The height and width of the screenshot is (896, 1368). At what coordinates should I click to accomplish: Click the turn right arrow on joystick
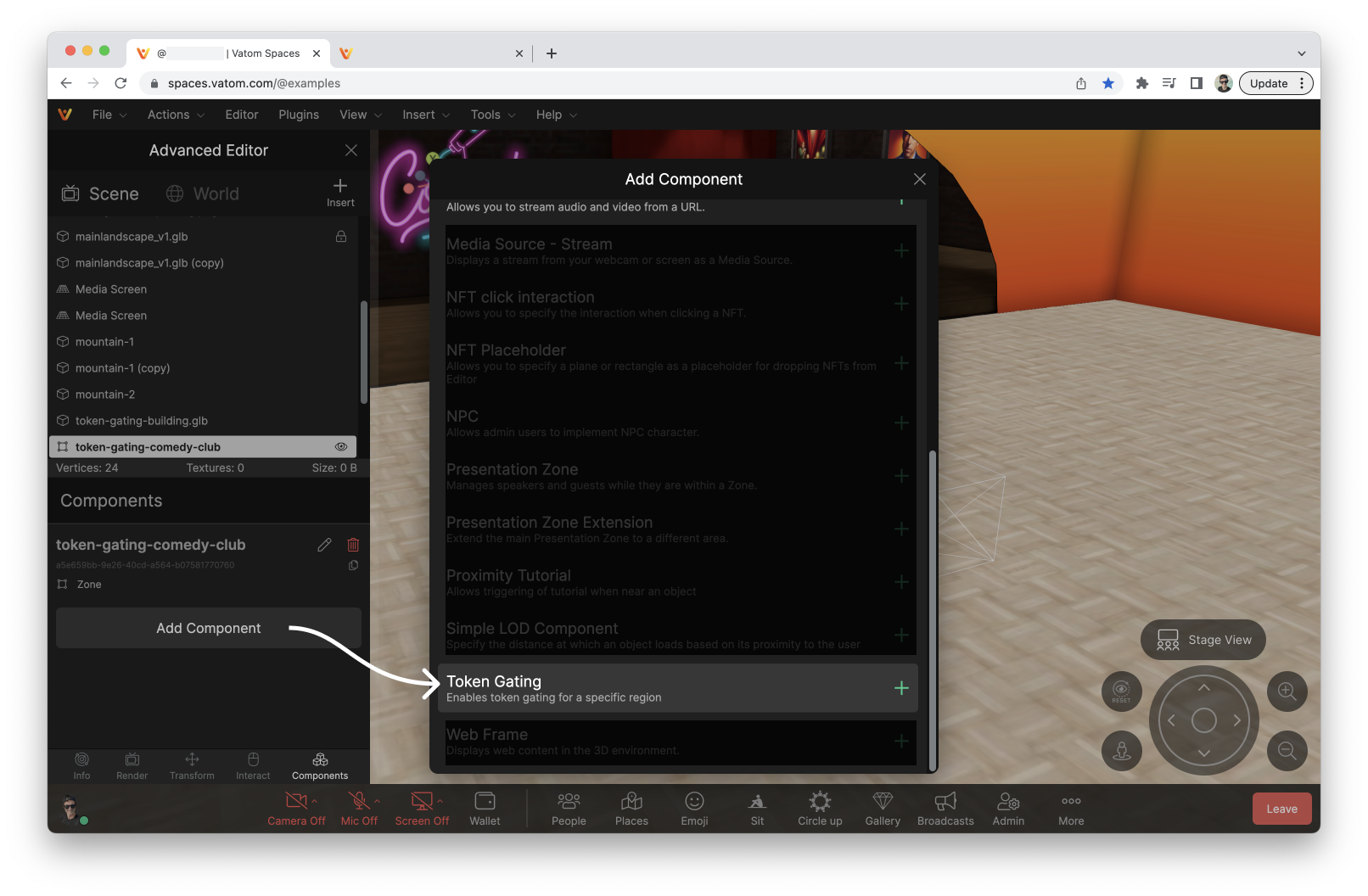[1237, 720]
